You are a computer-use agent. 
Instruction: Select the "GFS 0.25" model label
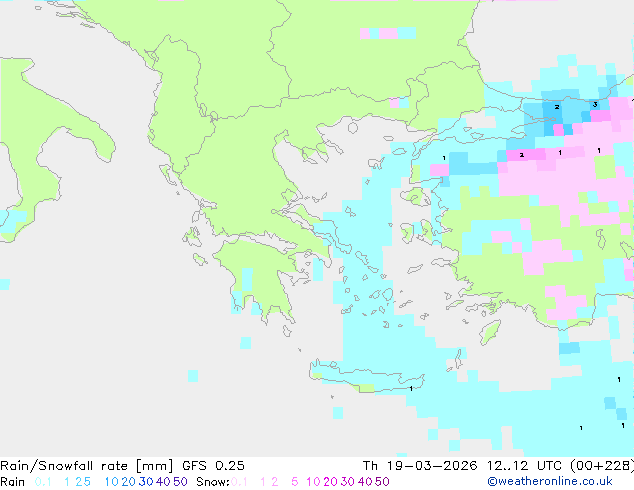(x=213, y=466)
